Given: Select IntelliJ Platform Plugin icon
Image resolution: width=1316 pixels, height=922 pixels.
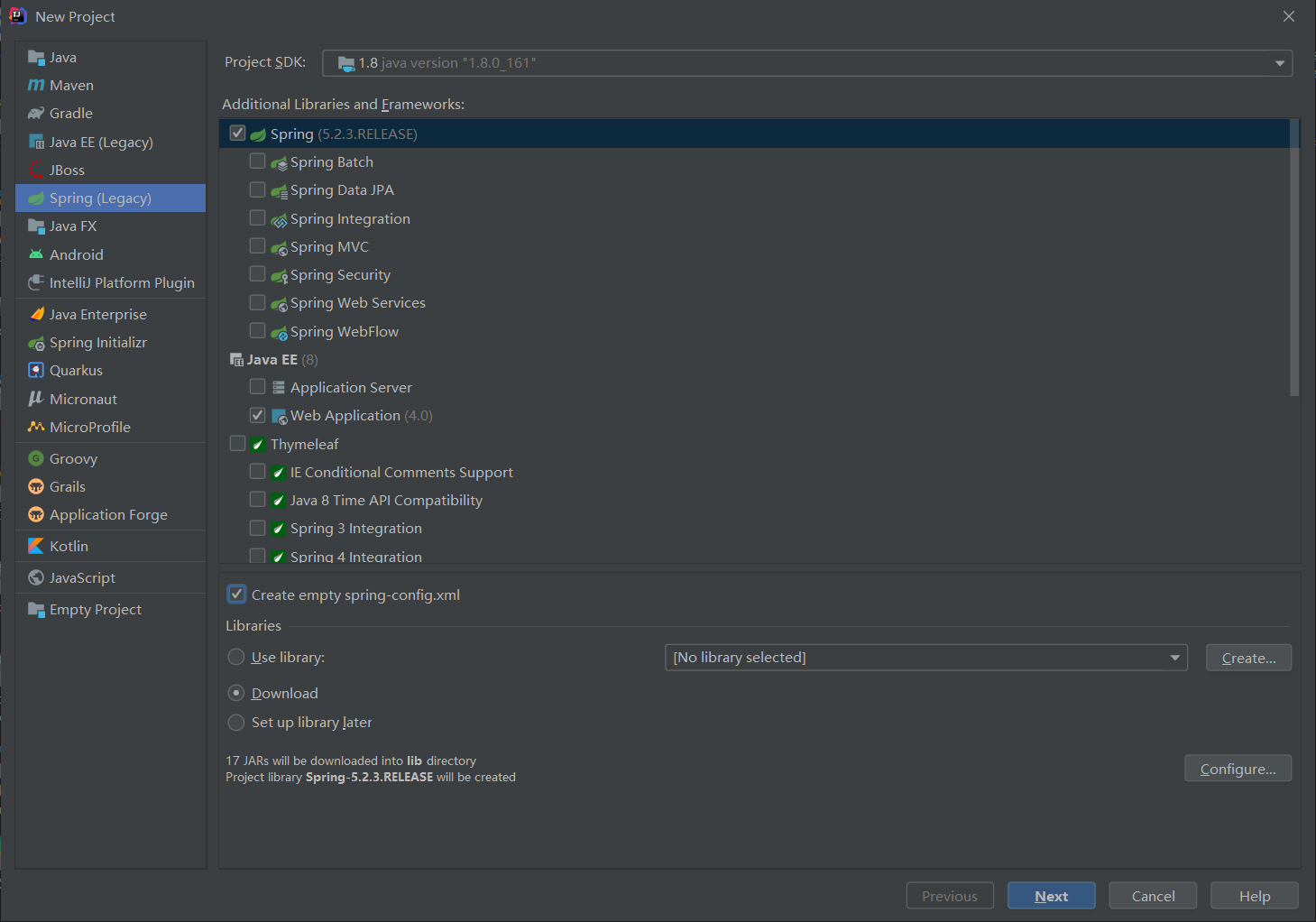Looking at the screenshot, I should (x=36, y=282).
